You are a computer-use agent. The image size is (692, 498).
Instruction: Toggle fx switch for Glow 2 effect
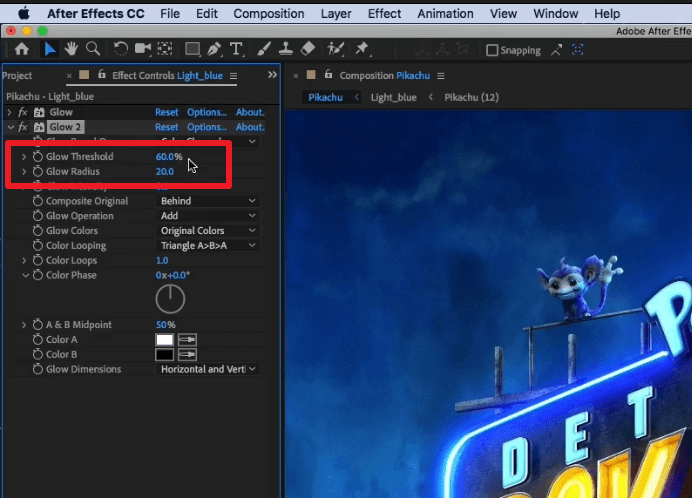pos(23,127)
